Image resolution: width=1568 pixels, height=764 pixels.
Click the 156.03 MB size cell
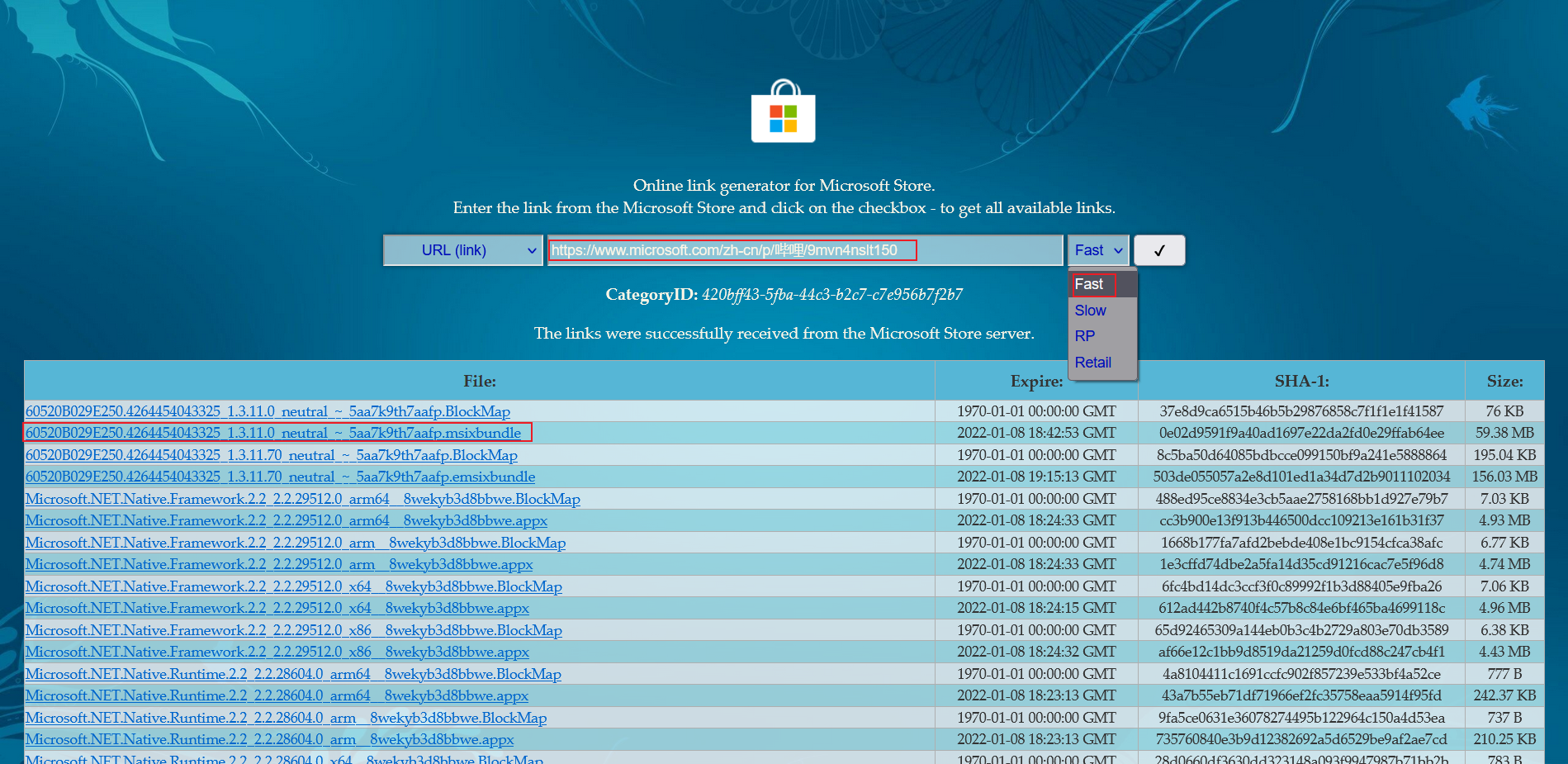(x=1504, y=477)
